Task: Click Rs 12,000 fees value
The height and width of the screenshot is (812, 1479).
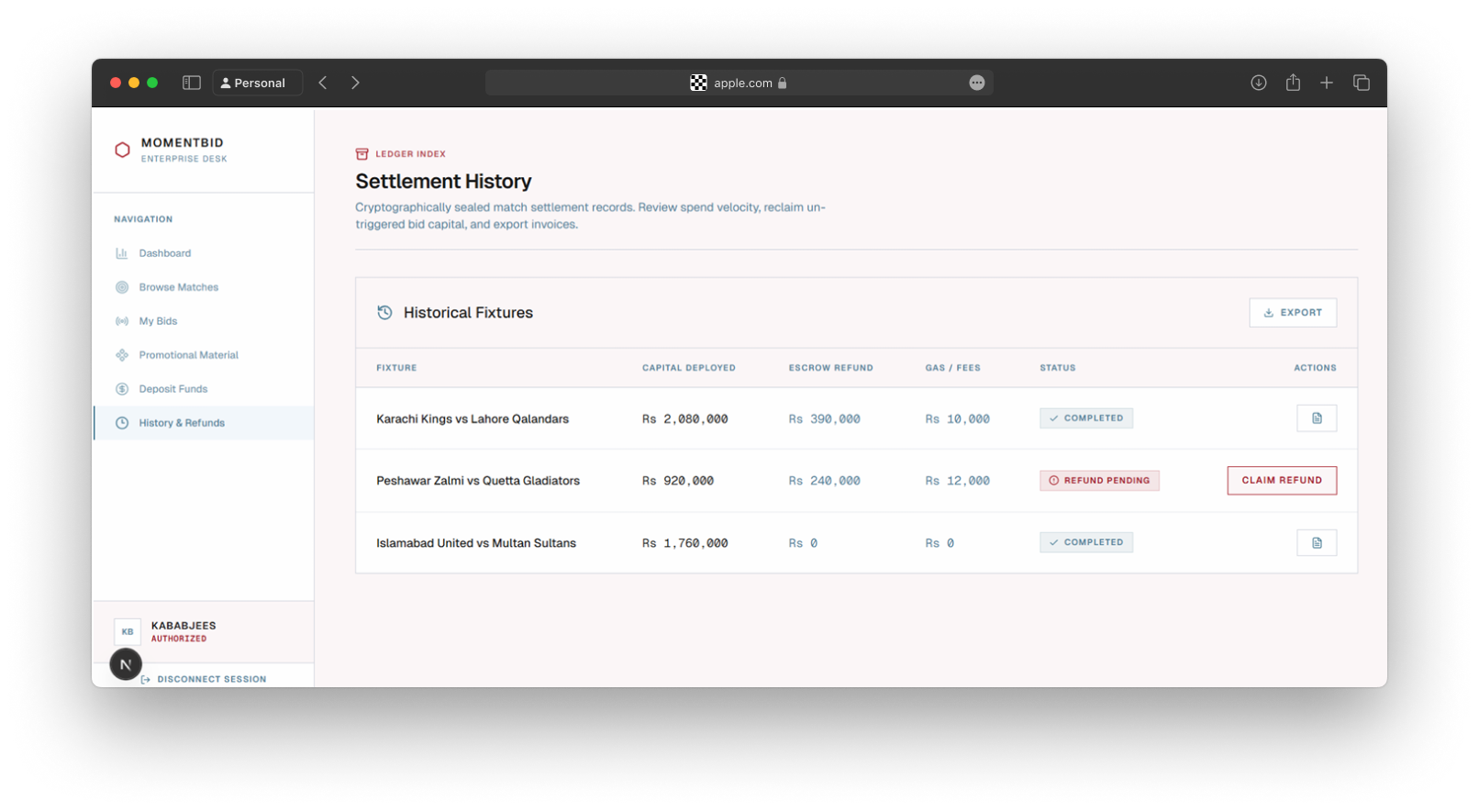Action: pos(958,481)
